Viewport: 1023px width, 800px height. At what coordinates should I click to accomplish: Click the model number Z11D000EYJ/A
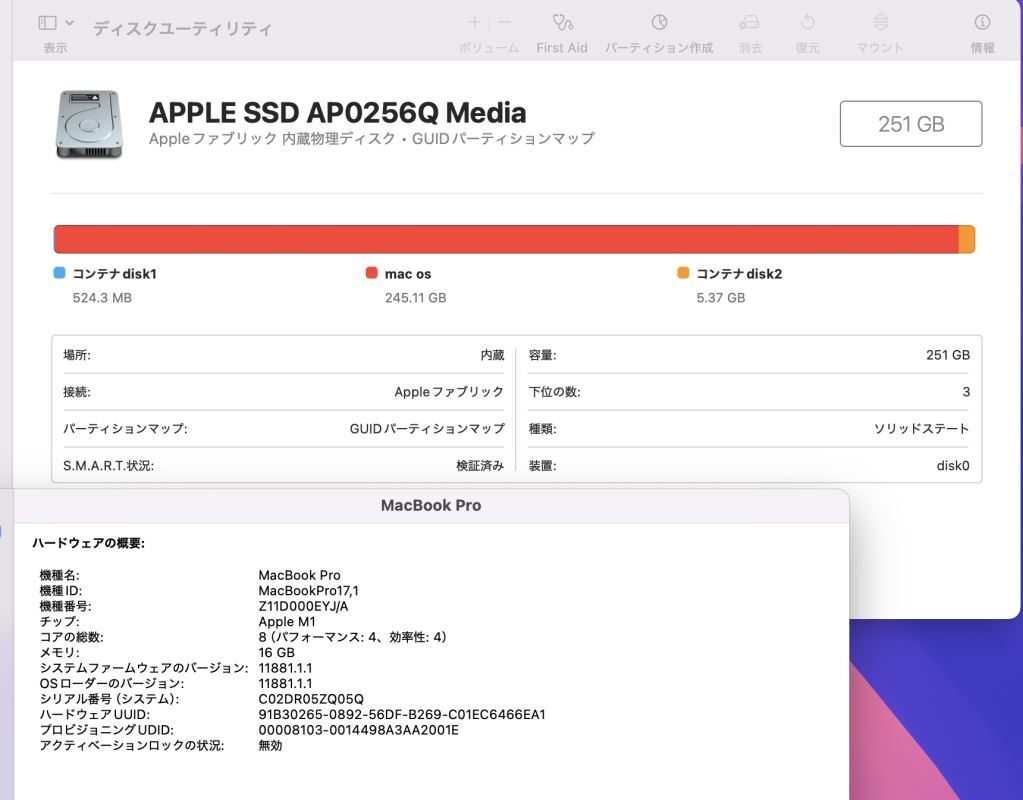(x=303, y=606)
